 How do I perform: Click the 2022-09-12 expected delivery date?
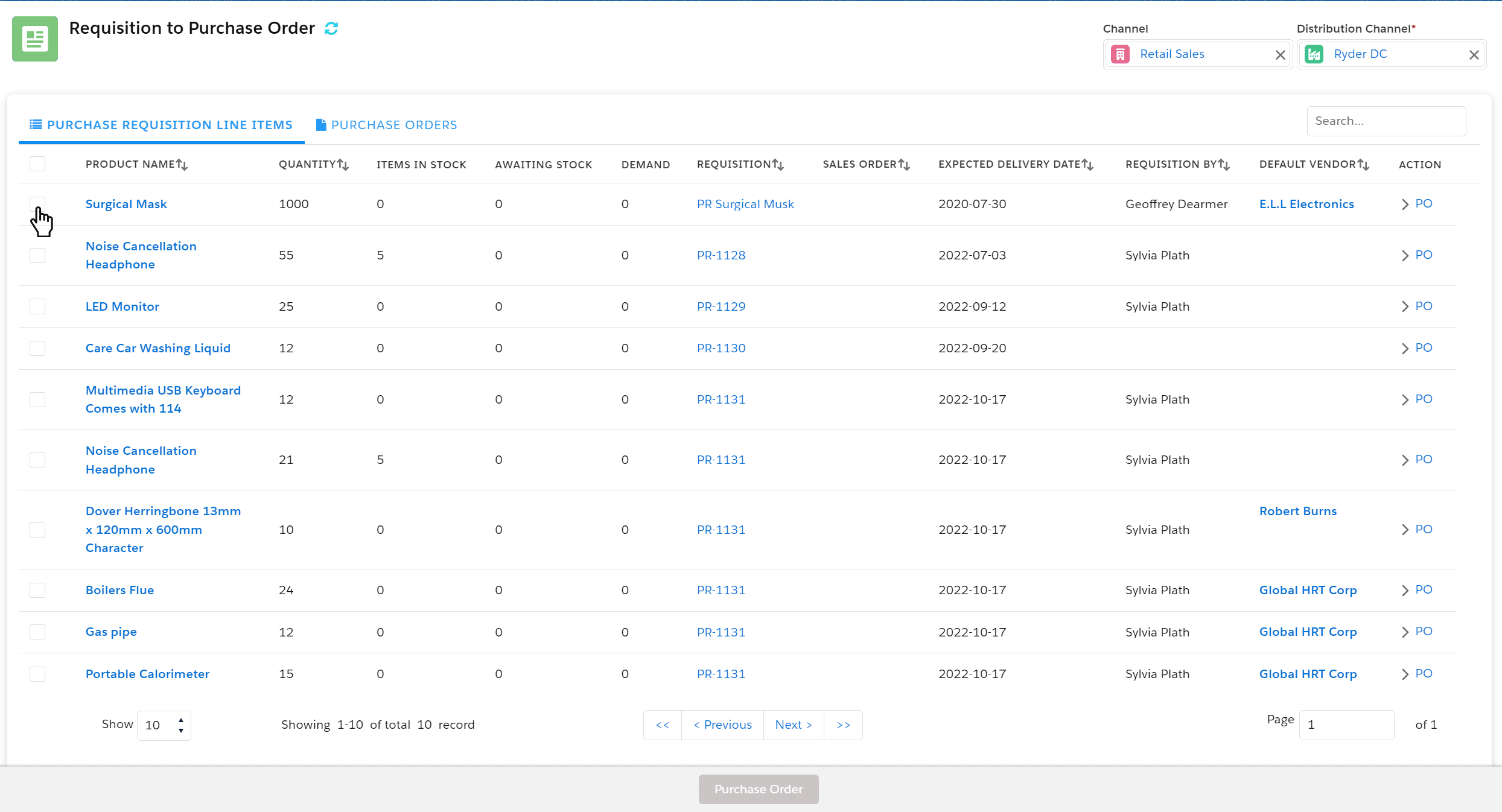(972, 306)
